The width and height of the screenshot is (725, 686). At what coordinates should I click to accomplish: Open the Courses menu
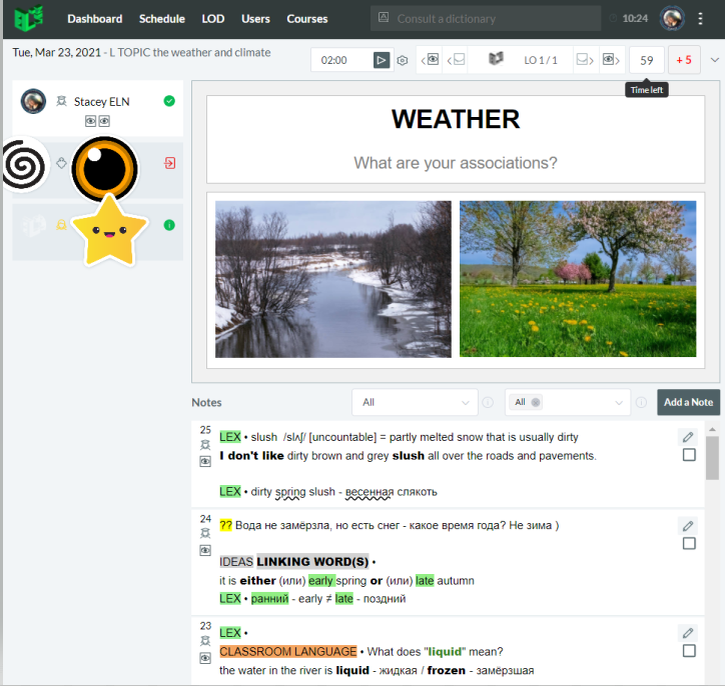[307, 19]
